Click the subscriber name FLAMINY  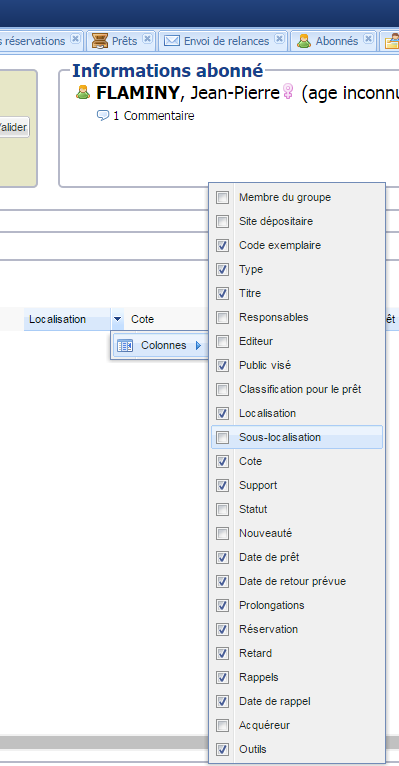click(137, 92)
